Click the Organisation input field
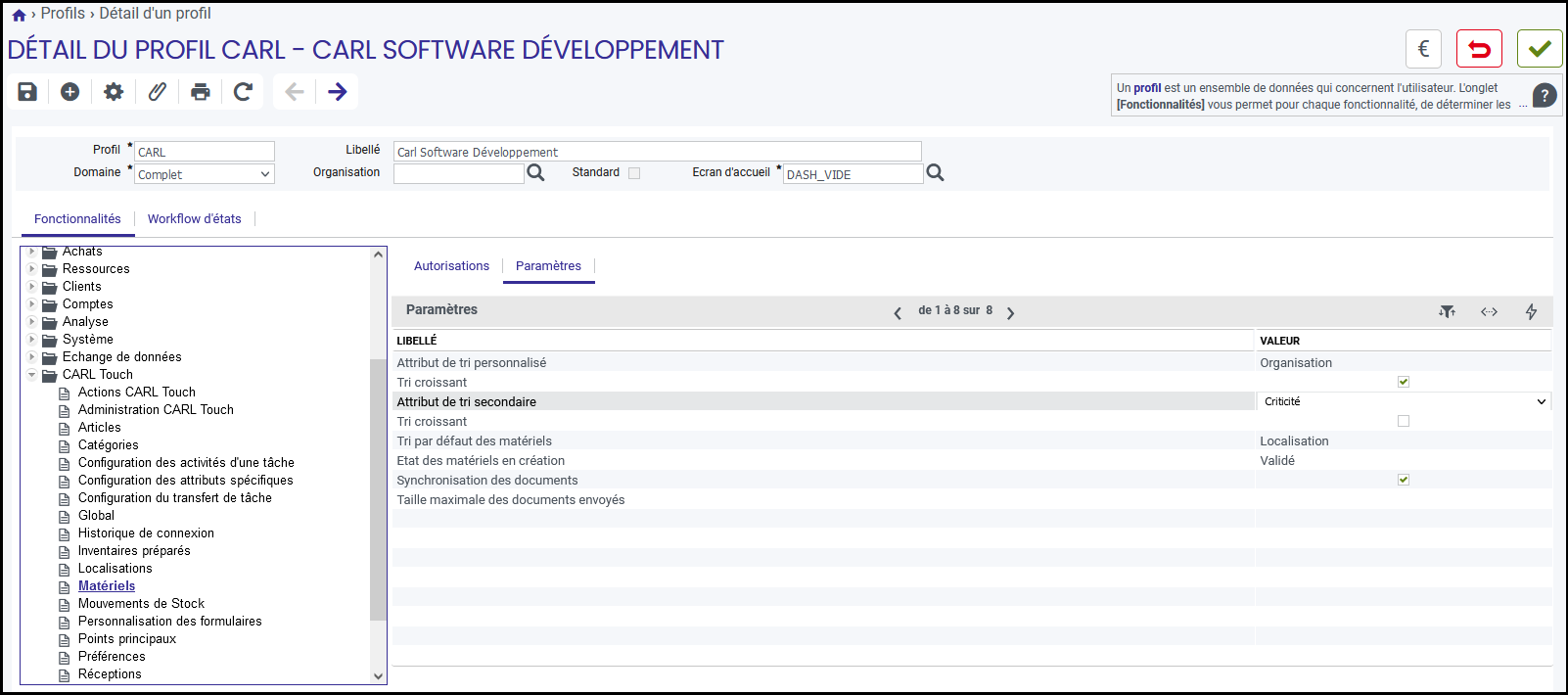This screenshot has height=695, width=1568. [x=459, y=173]
